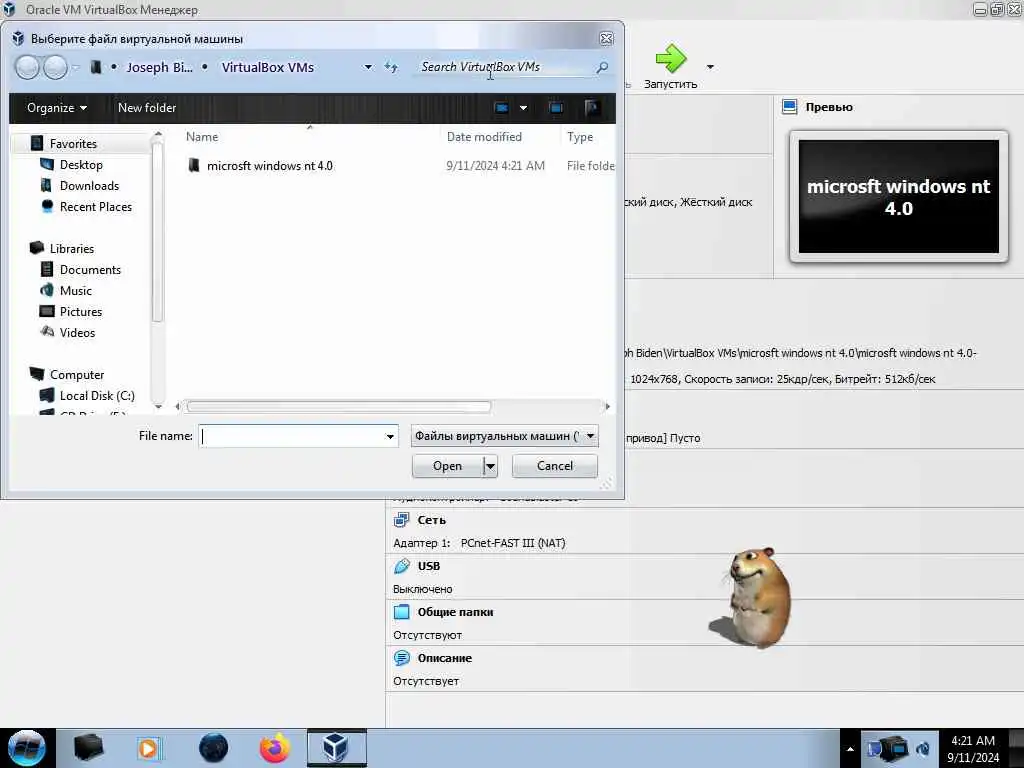Open the Documents library

pos(90,270)
